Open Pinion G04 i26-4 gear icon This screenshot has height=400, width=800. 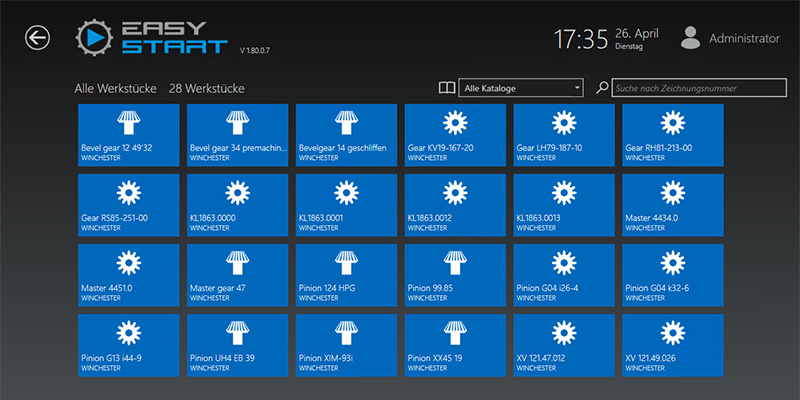tap(564, 263)
